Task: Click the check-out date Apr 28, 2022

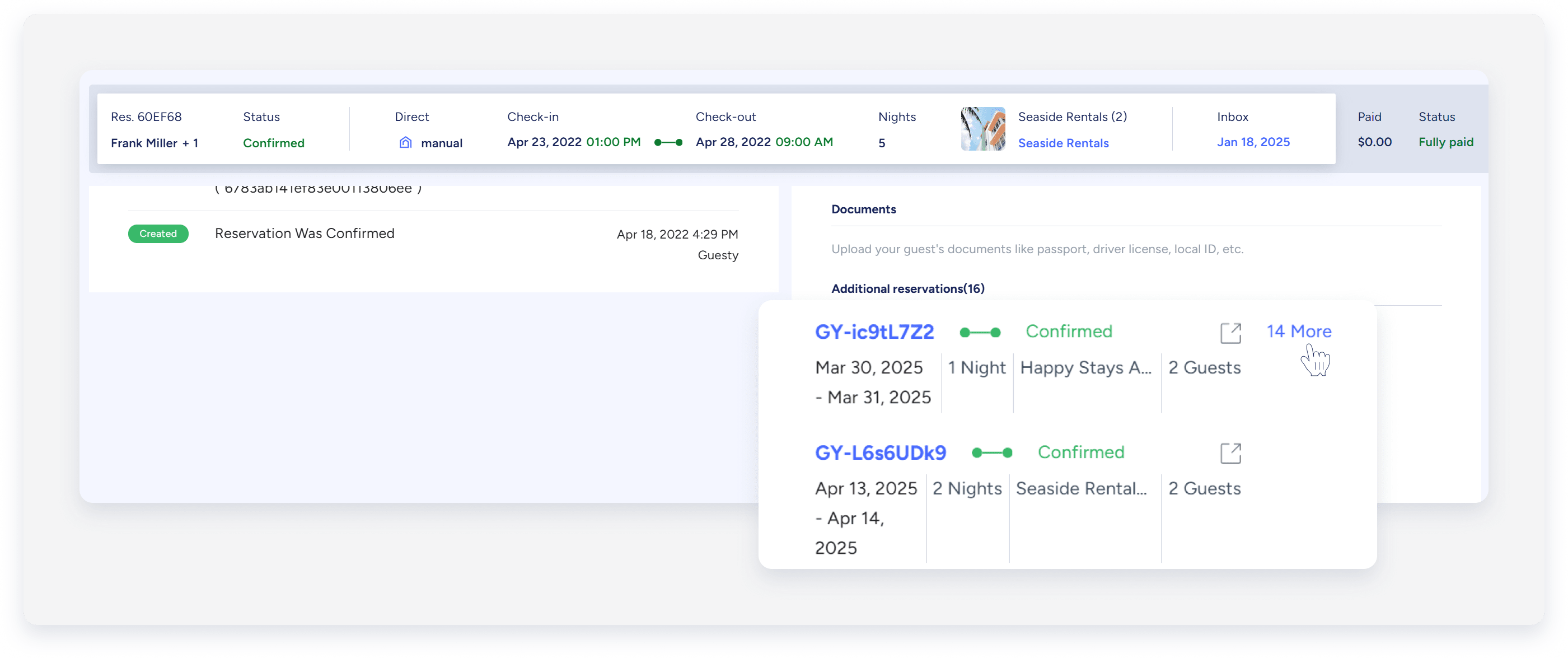Action: 732,142
